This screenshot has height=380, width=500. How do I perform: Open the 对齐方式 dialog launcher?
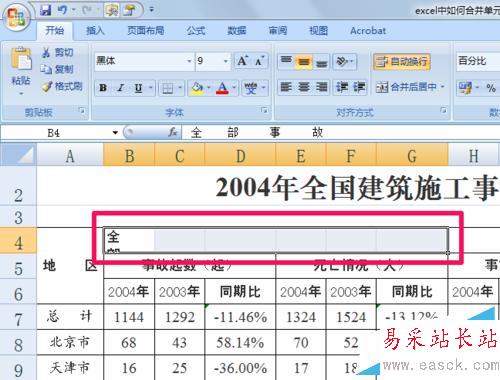443,110
